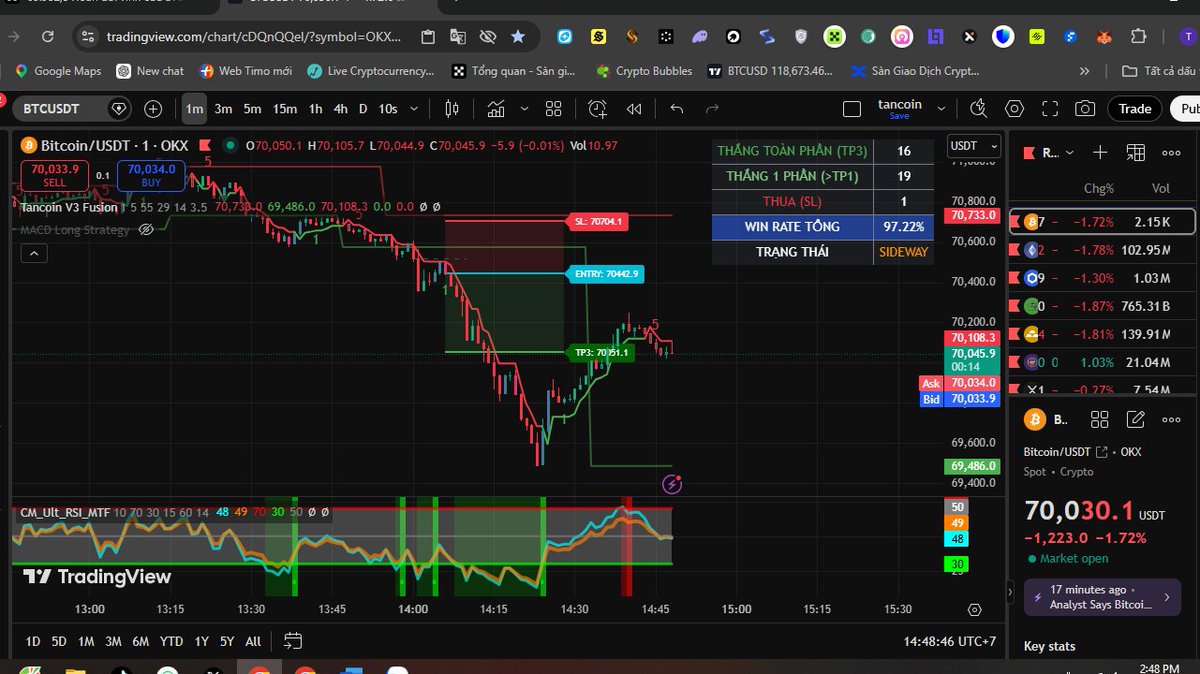Take a chart snapshot with camera icon
The image size is (1200, 674).
(1084, 108)
